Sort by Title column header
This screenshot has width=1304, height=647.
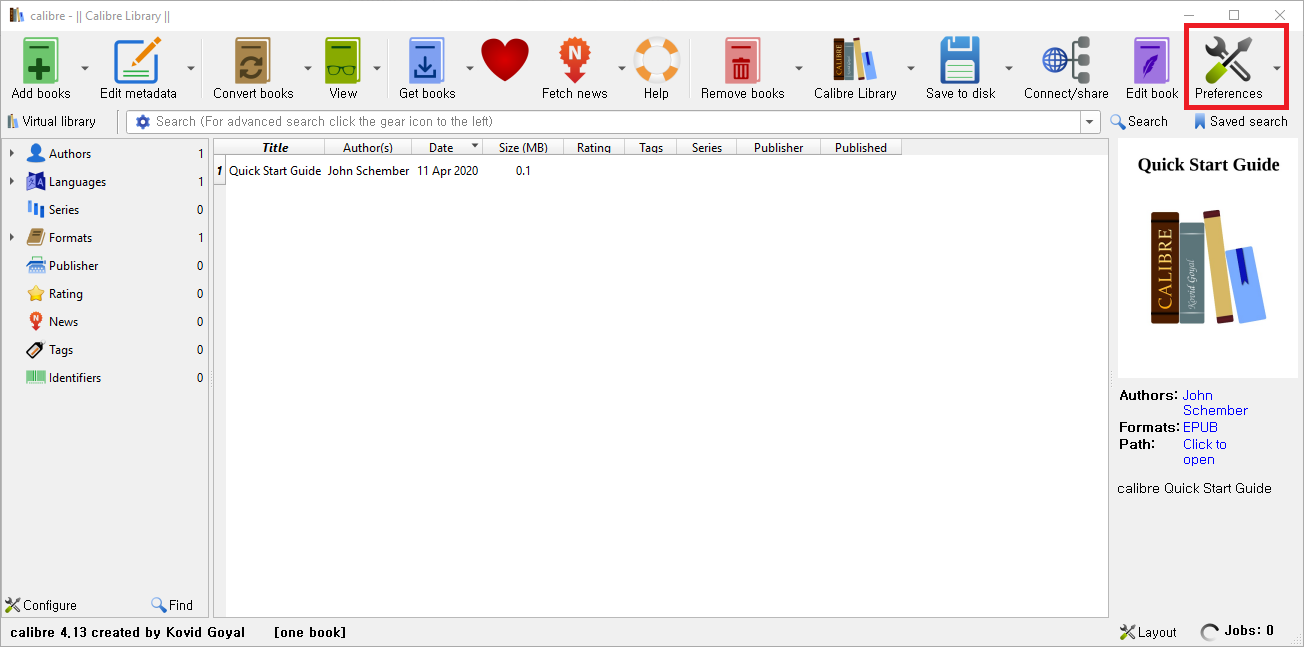coord(275,147)
